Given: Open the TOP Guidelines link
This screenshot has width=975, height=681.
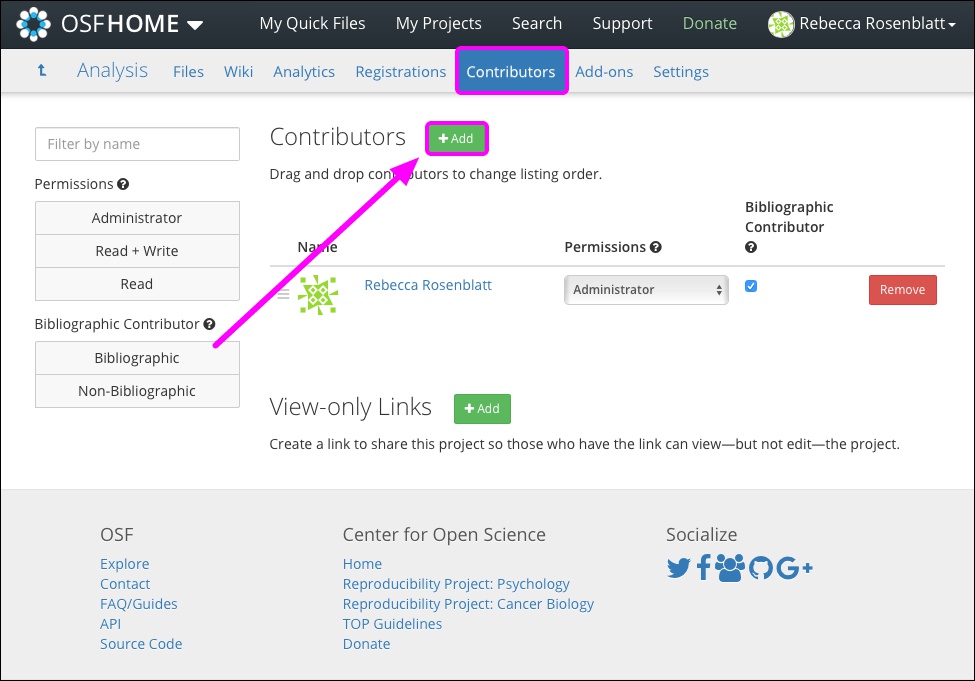Looking at the screenshot, I should pyautogui.click(x=392, y=623).
